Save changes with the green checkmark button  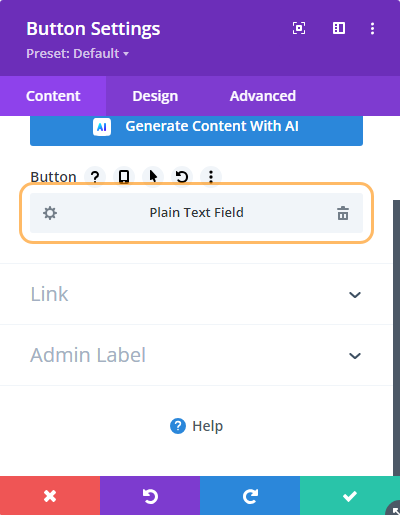350,496
